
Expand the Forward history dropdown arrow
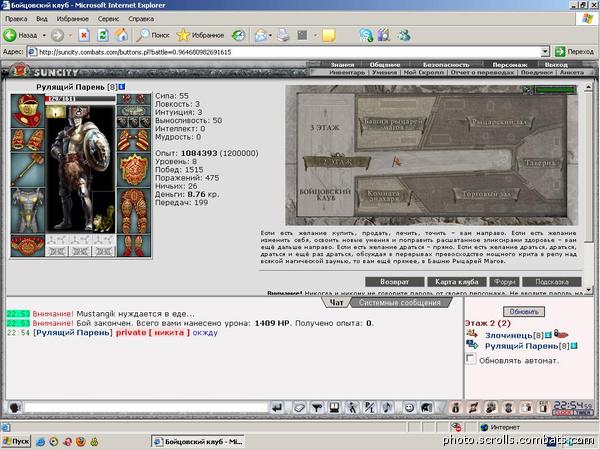click(x=70, y=36)
